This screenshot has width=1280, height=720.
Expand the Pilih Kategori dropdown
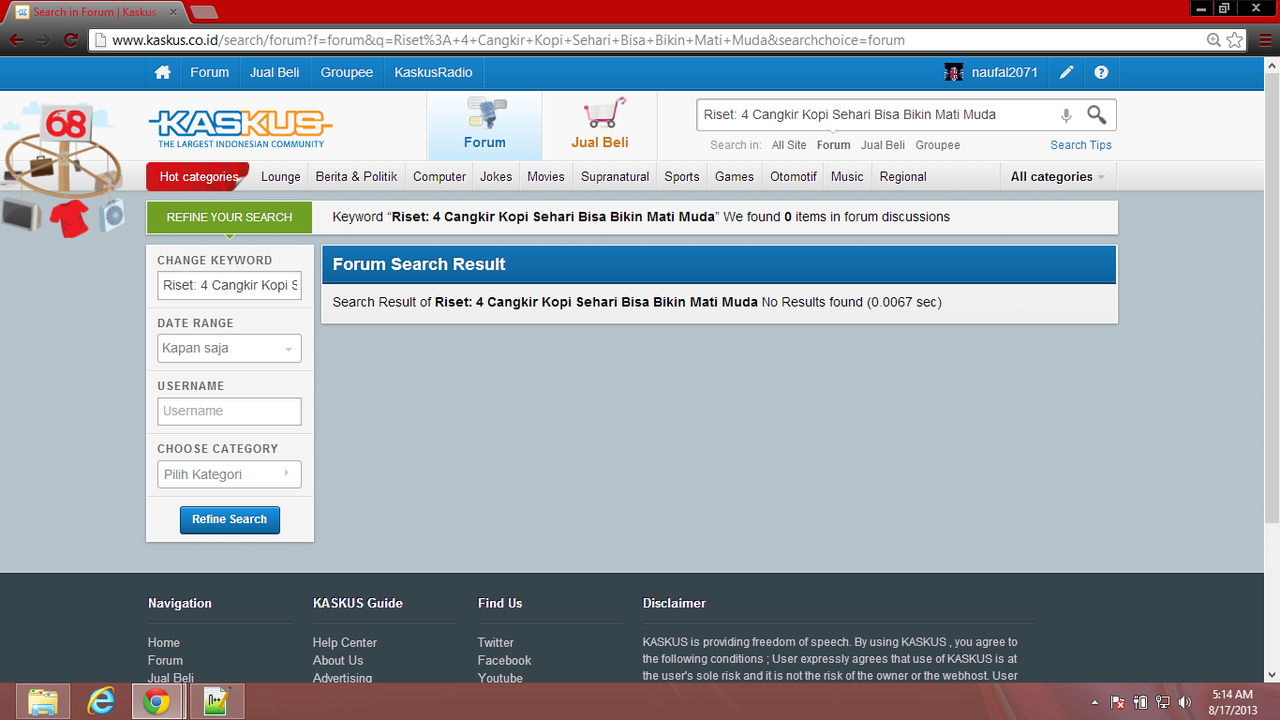[x=229, y=474]
